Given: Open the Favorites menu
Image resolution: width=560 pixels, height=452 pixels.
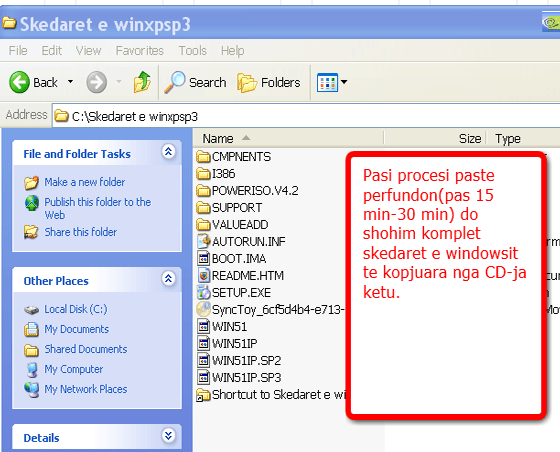Looking at the screenshot, I should [140, 50].
